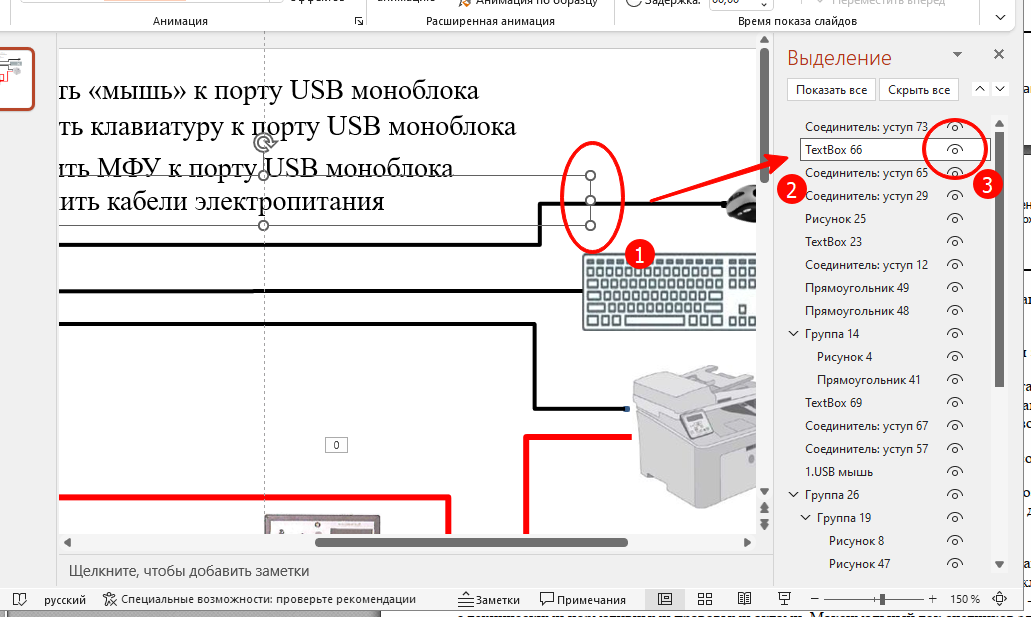This screenshot has height=617, width=1031.
Task: Click the selection pane vertical scrollbar thumb
Action: click(x=999, y=259)
